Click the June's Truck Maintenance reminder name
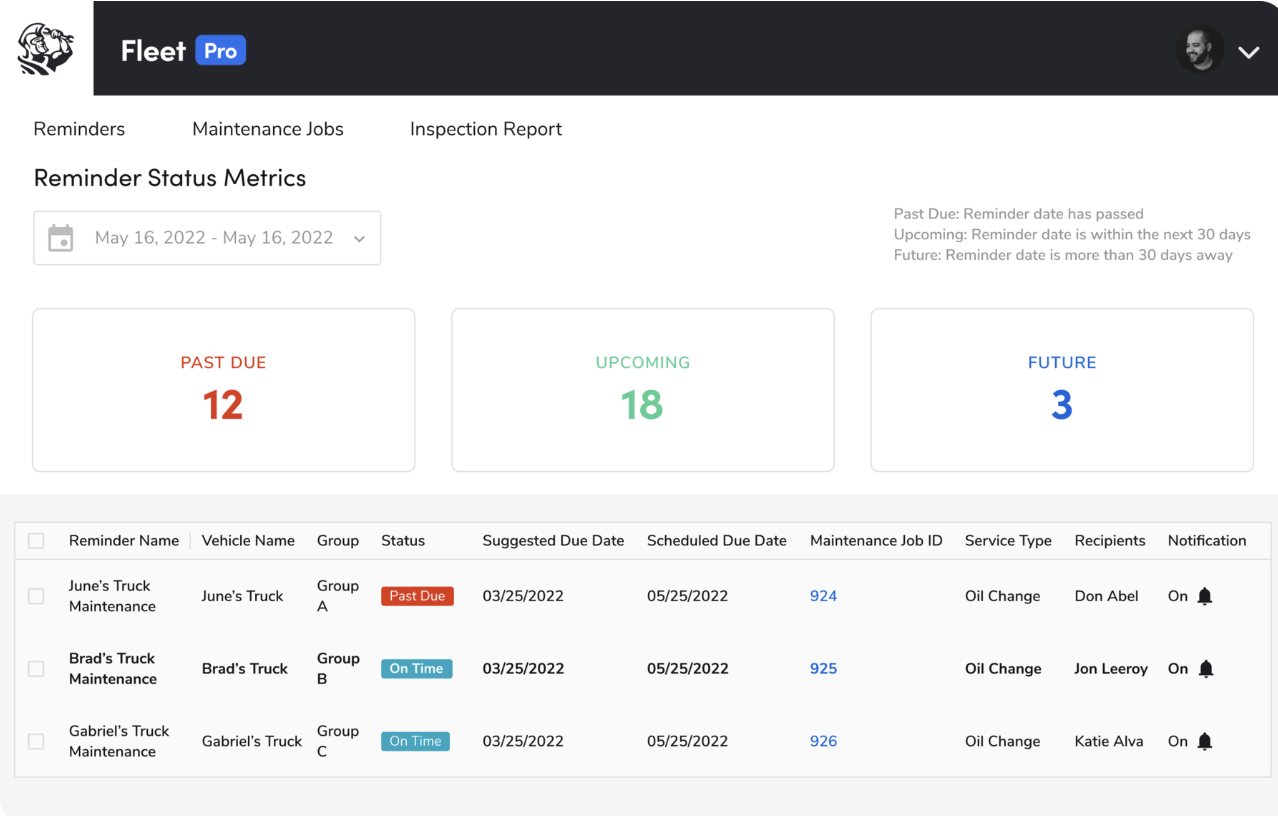 [x=112, y=596]
